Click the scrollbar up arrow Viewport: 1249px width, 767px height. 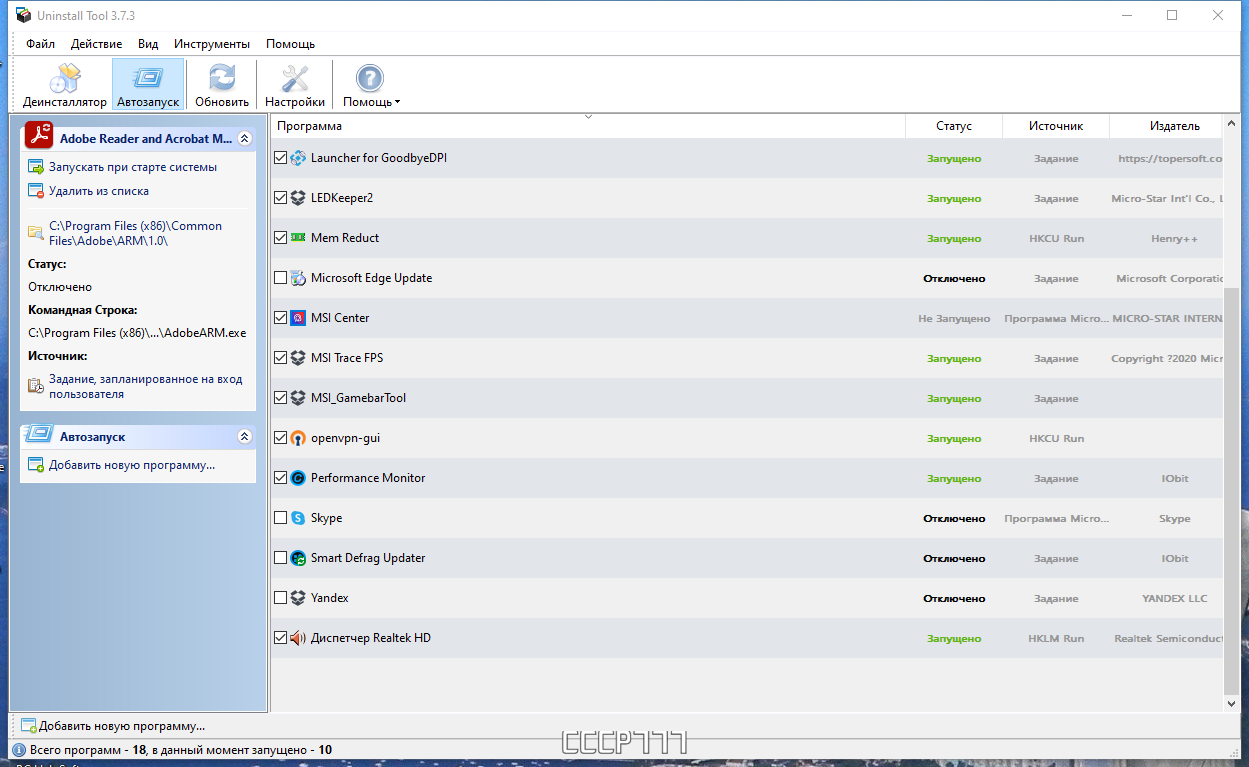1231,124
